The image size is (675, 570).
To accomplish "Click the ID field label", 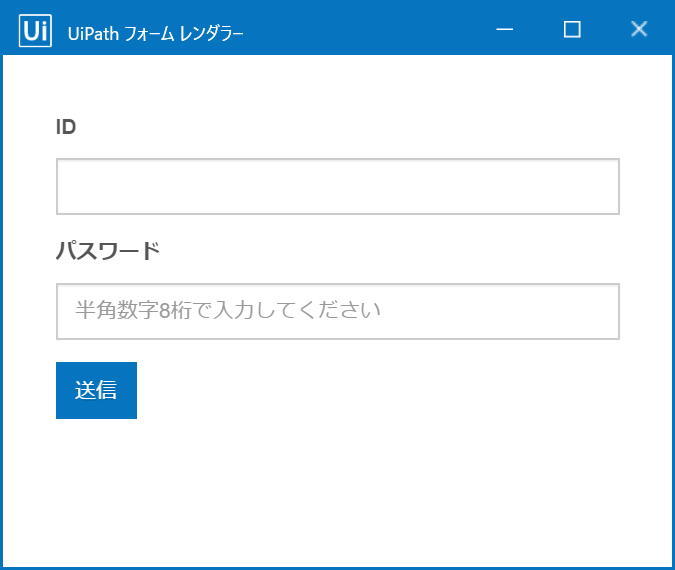I will (66, 127).
